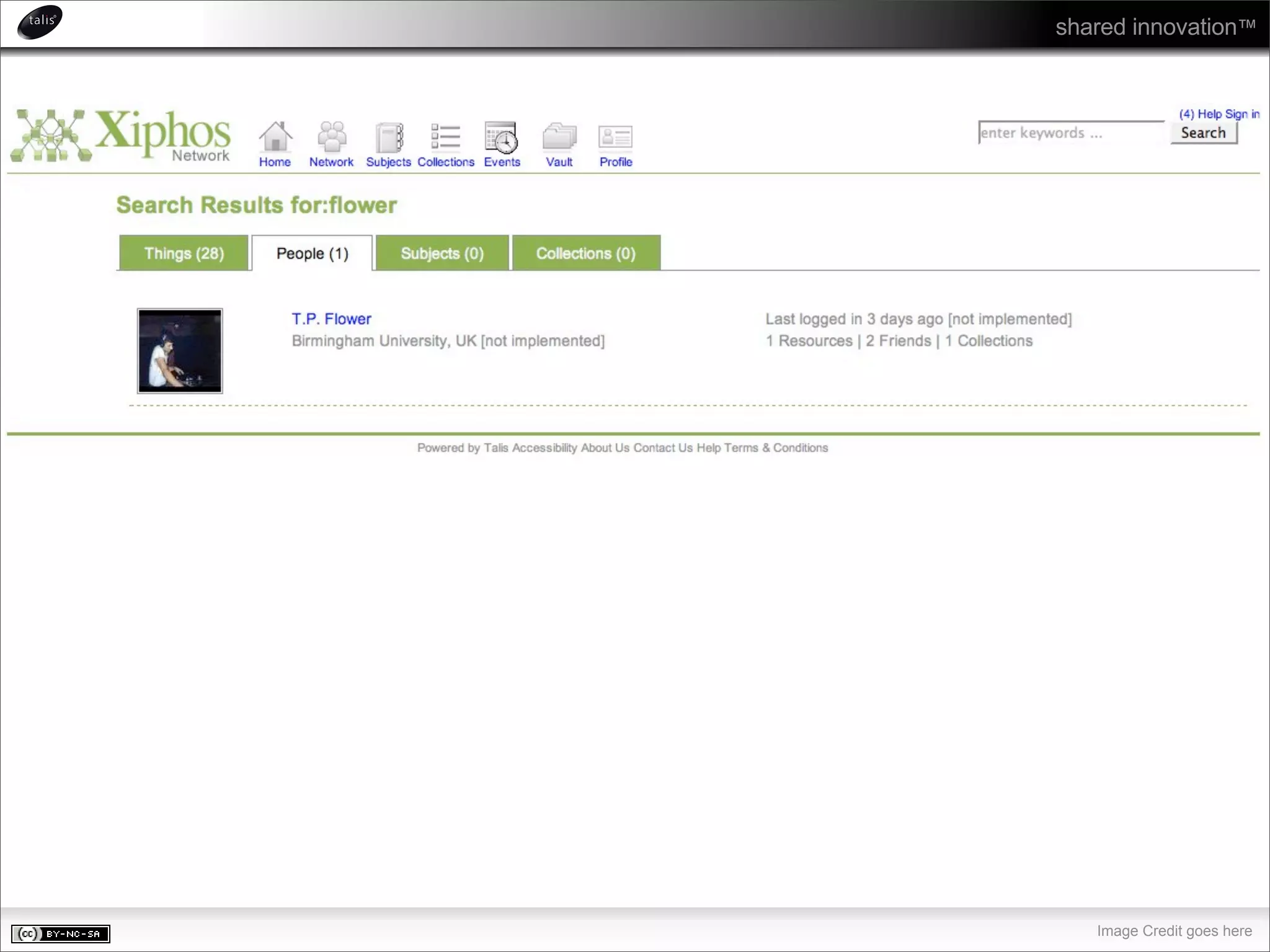
Task: Click the Powered by Talis footer link
Action: [x=463, y=447]
